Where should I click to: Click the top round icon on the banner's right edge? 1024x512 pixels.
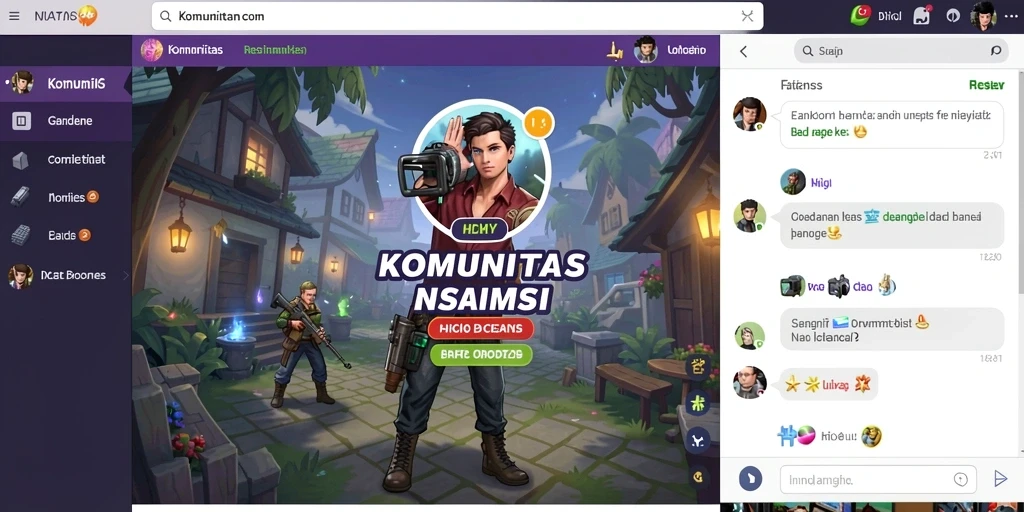click(x=697, y=366)
